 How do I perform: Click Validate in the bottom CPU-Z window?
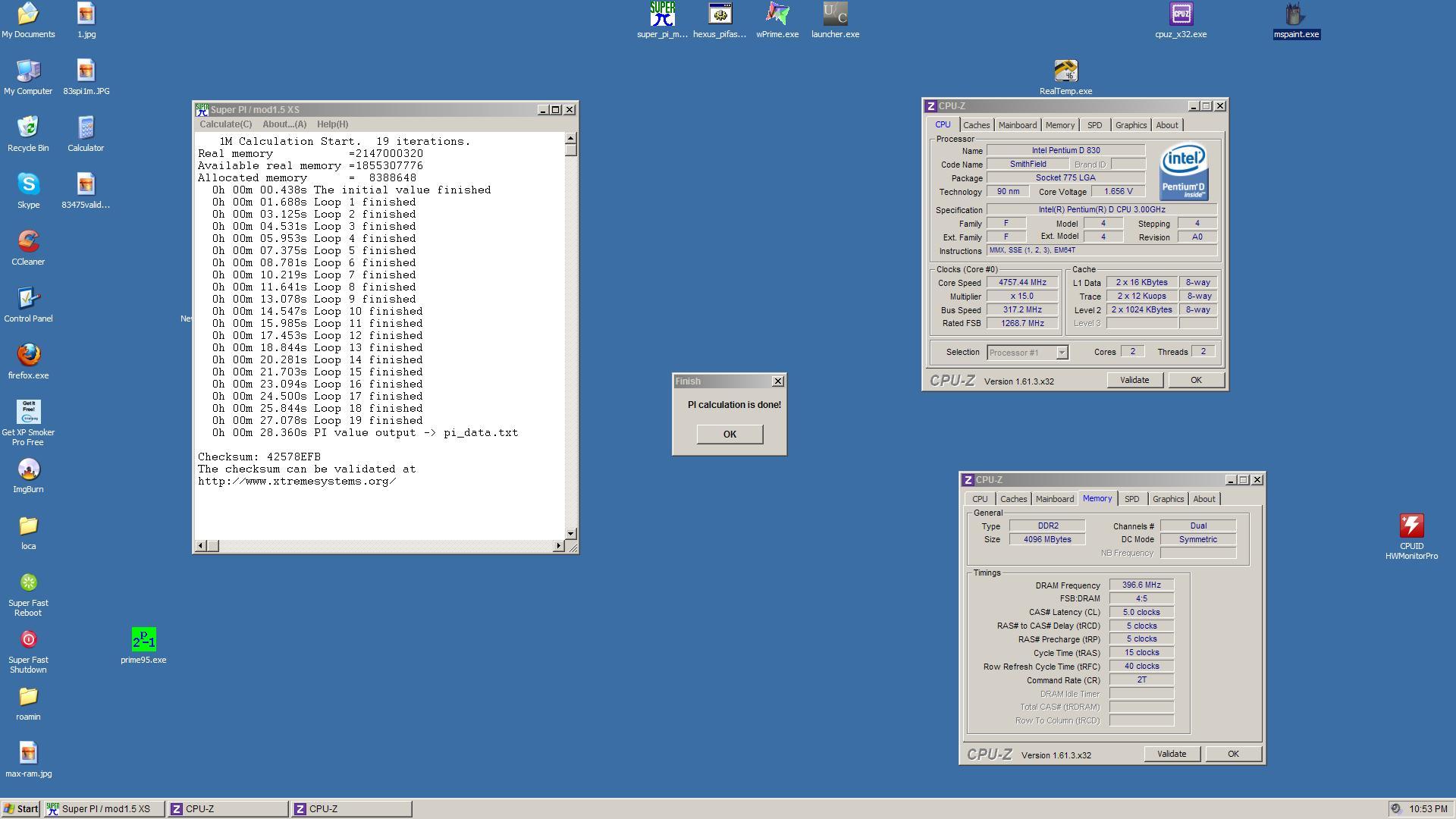tap(1172, 754)
